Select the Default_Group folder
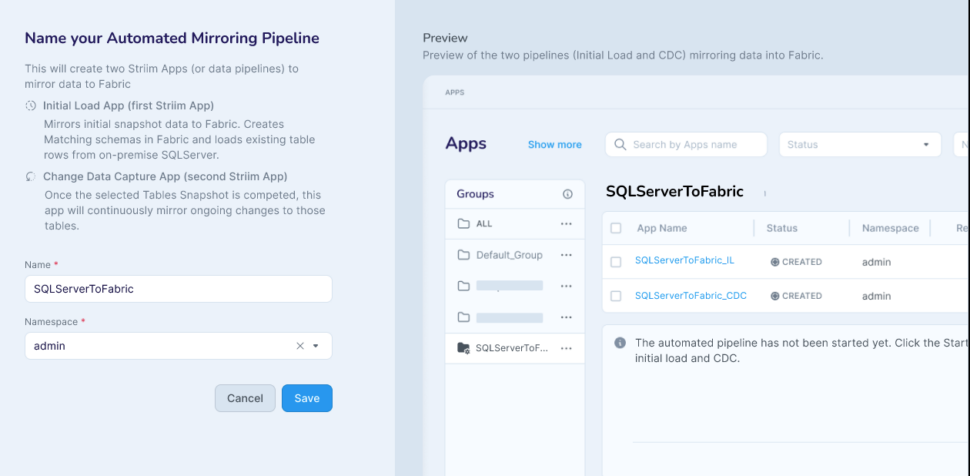The width and height of the screenshot is (970, 476). tap(515, 255)
